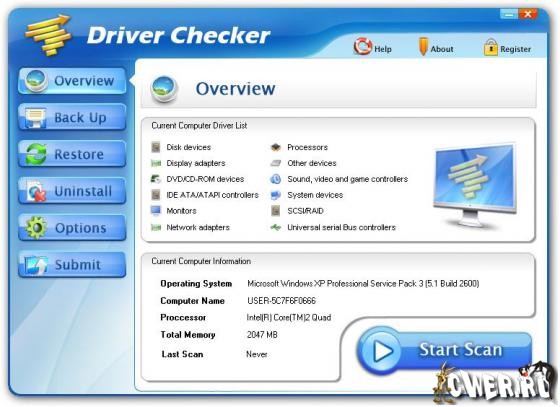This screenshot has height=407, width=560.
Task: Click the Register padlock icon
Action: click(490, 47)
